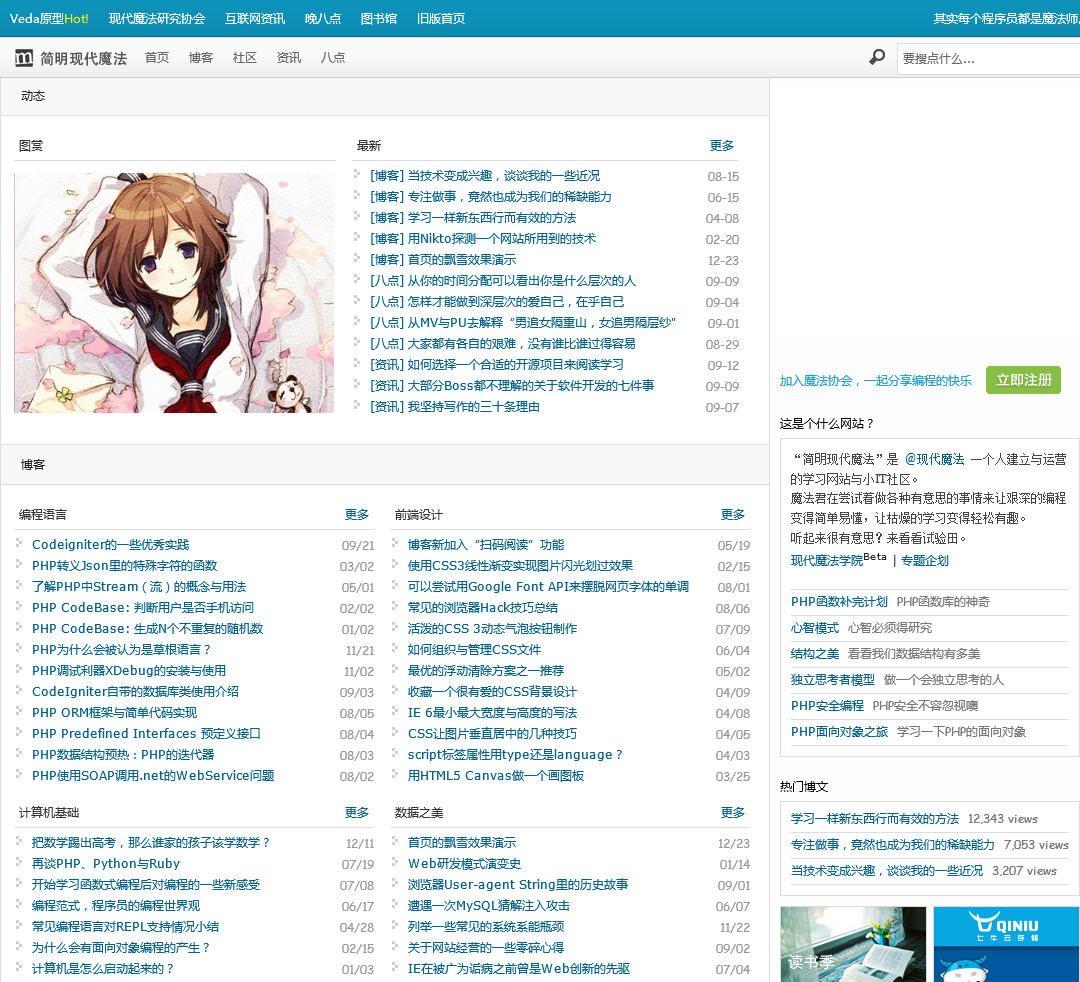Open 遭遇一次MySQL猜解注入攻击 article

[488, 906]
